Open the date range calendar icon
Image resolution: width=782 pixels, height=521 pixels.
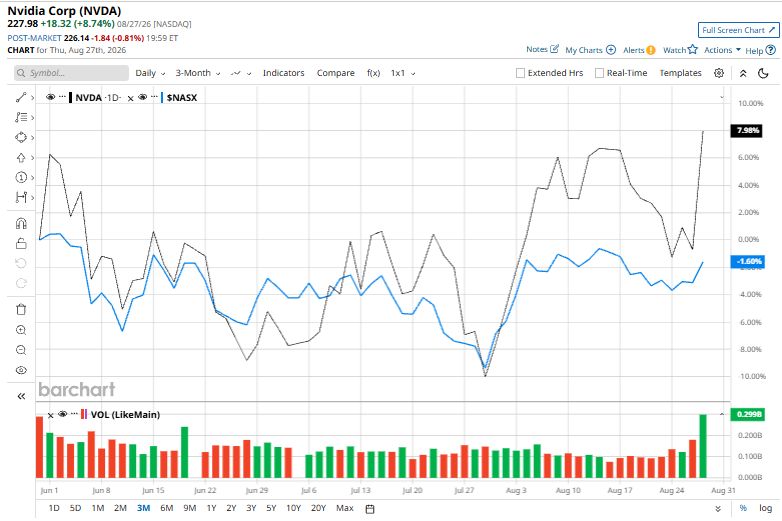(x=370, y=509)
